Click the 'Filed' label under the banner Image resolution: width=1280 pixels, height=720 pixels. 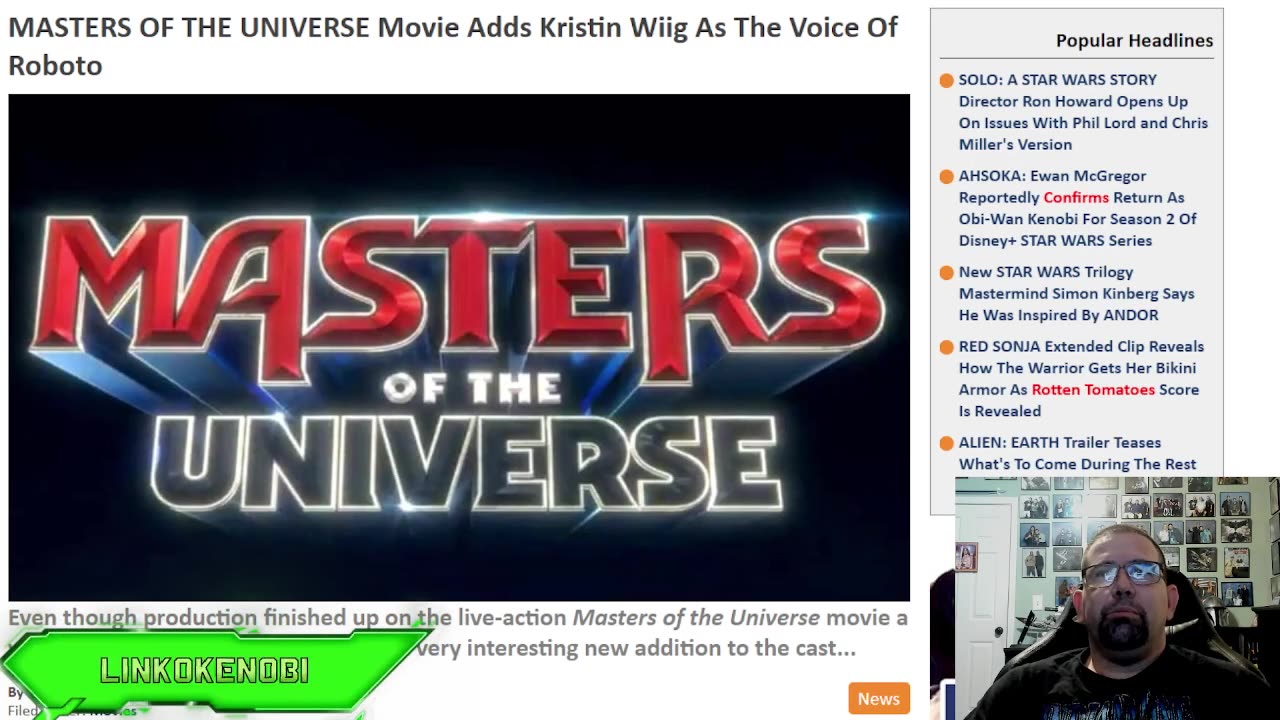pos(20,711)
